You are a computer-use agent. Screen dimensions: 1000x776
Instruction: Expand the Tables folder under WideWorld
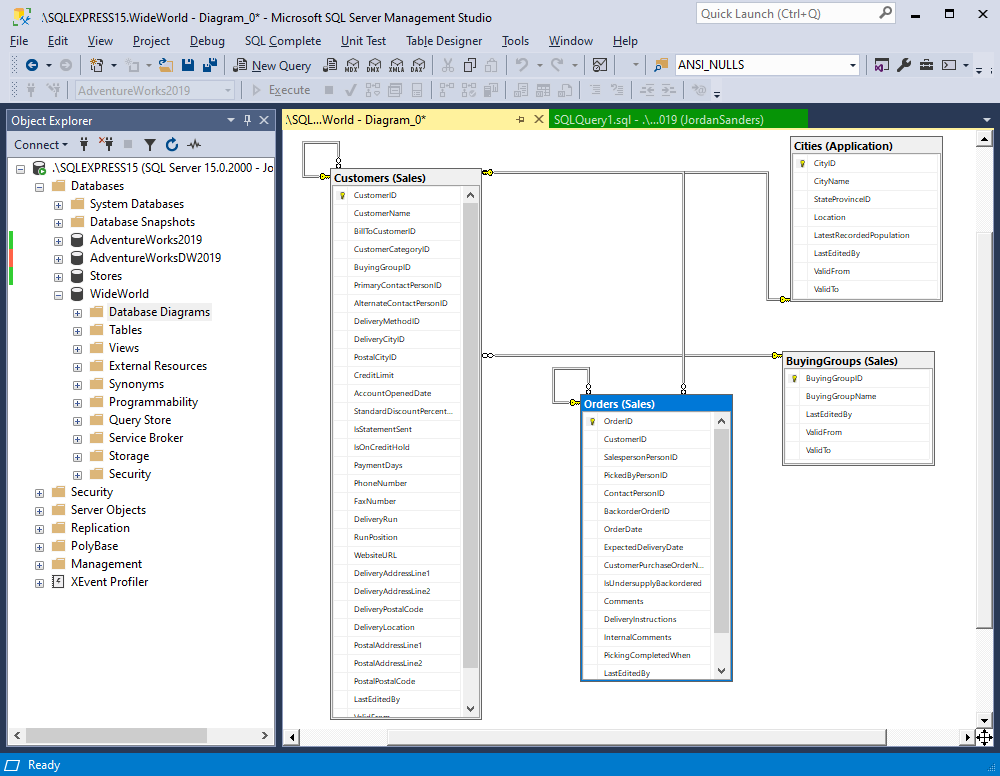(x=78, y=332)
